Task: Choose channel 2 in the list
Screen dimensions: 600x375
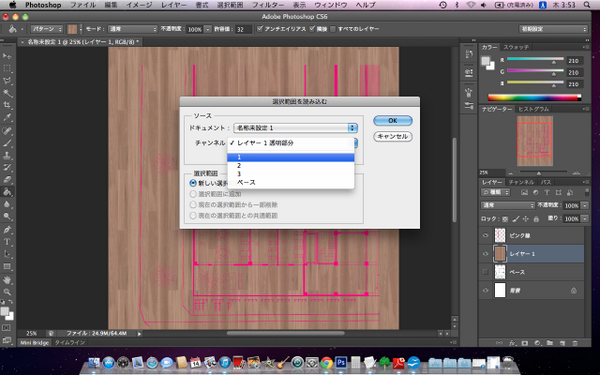Action: [291, 166]
